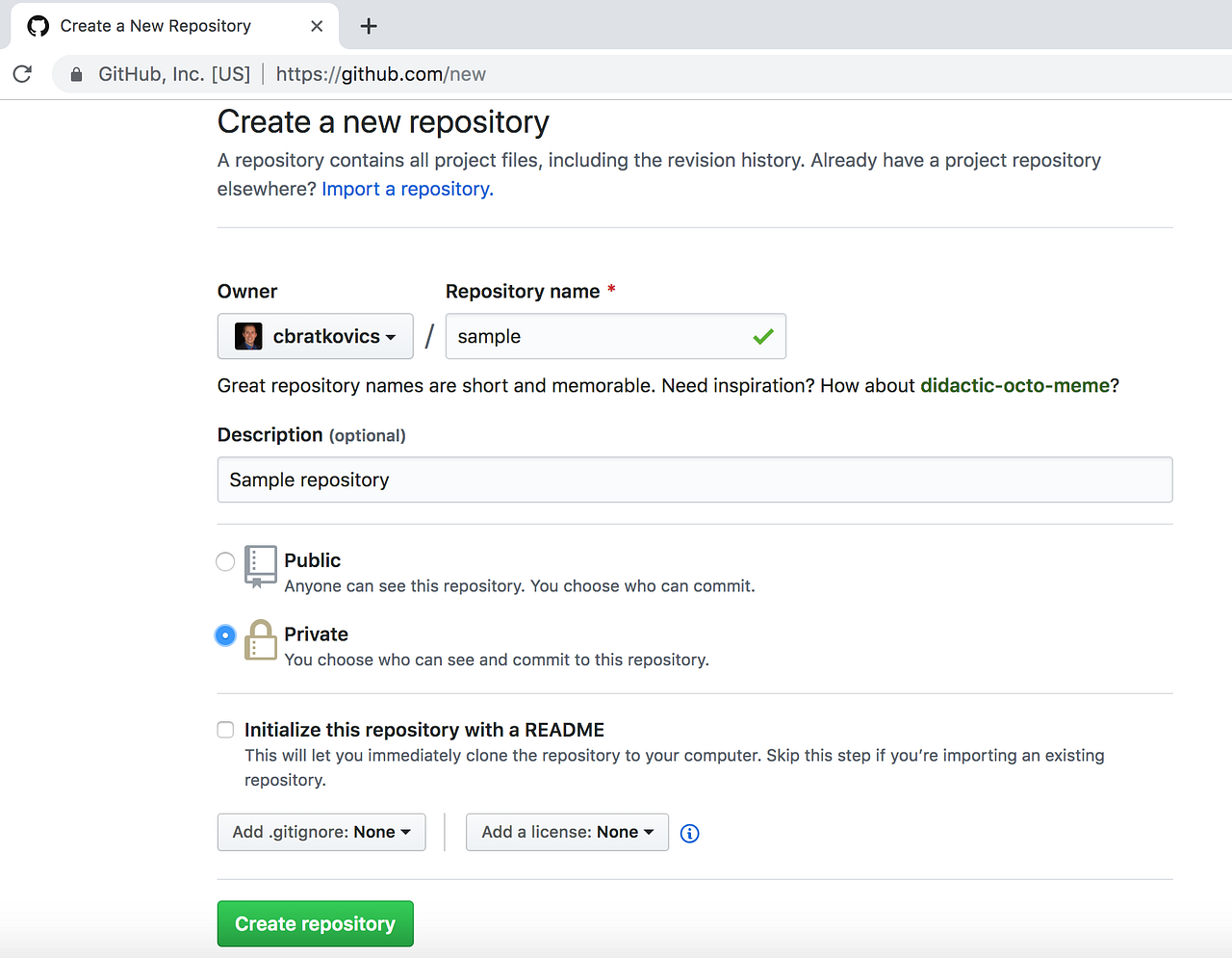Select the Private visibility radio button
This screenshot has width=1232, height=958.
(224, 635)
